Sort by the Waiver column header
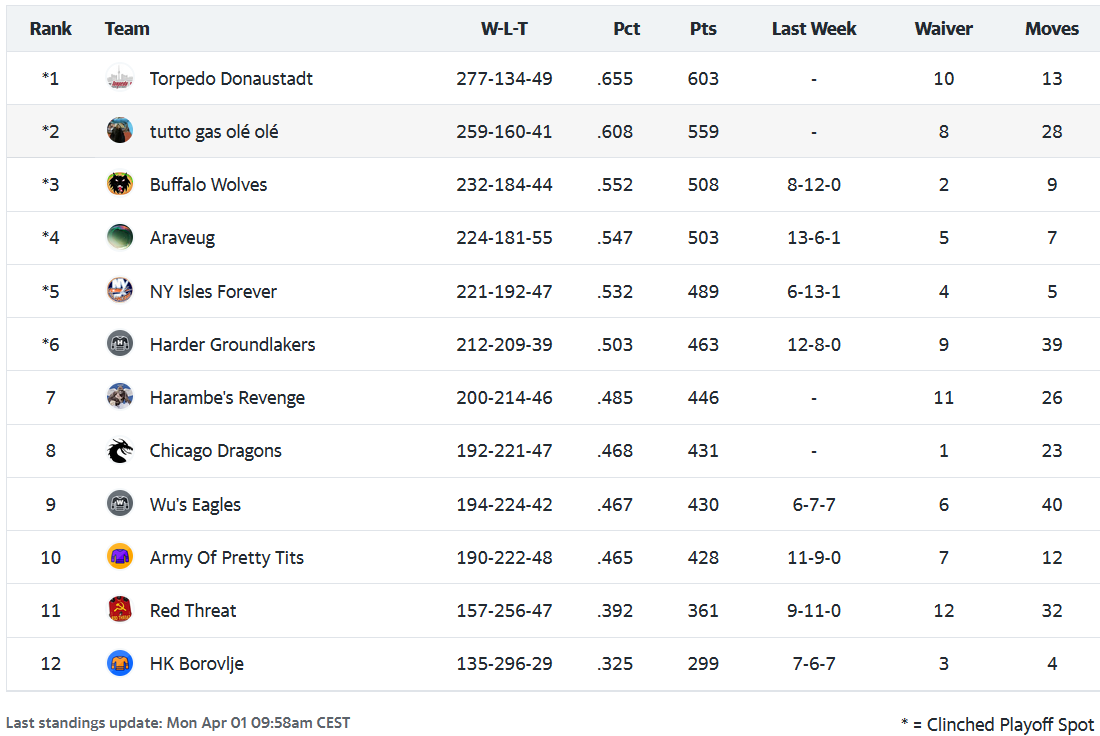Viewport: 1100px width, 736px height. 943,28
